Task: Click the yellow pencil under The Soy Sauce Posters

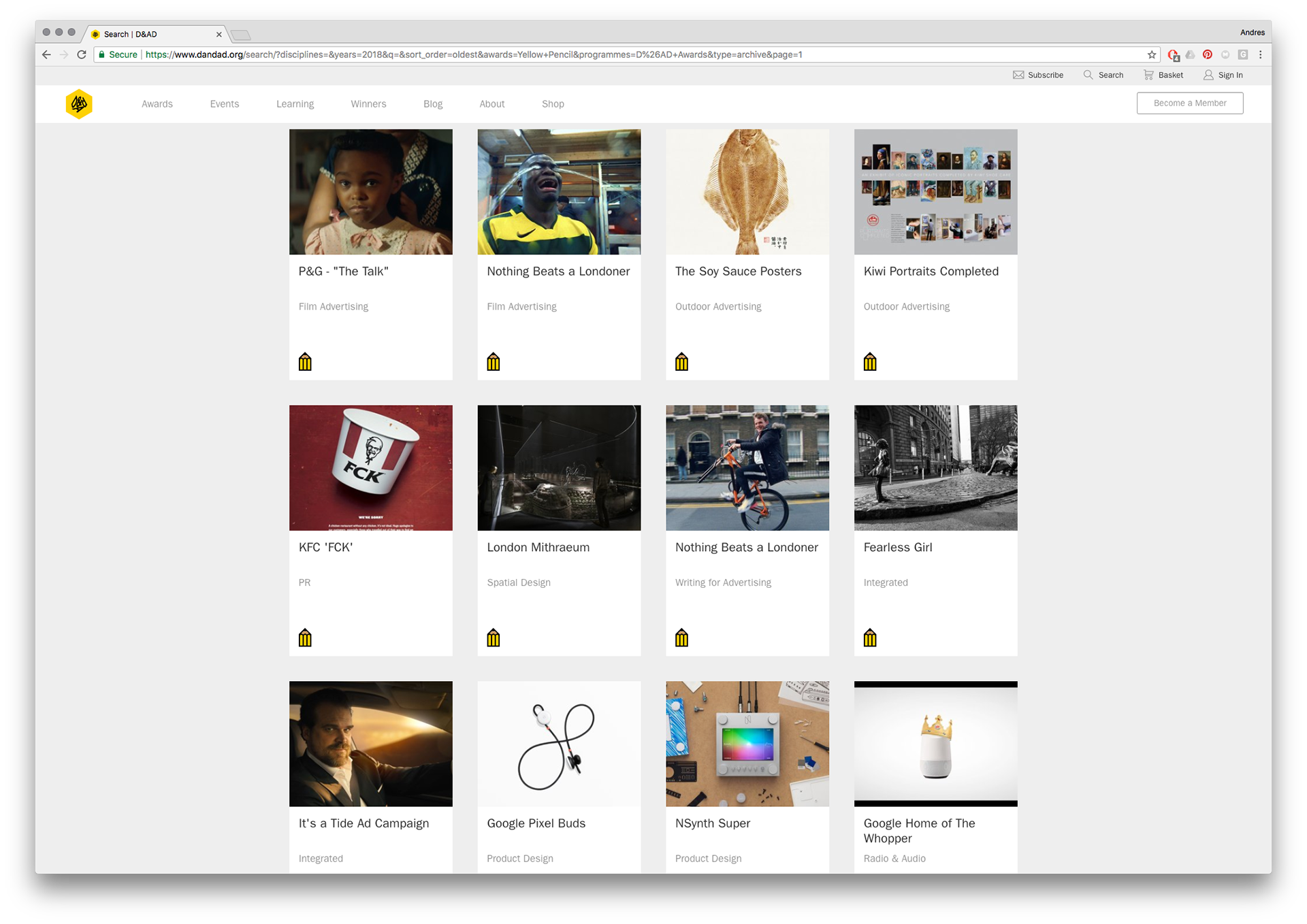Action: point(681,361)
